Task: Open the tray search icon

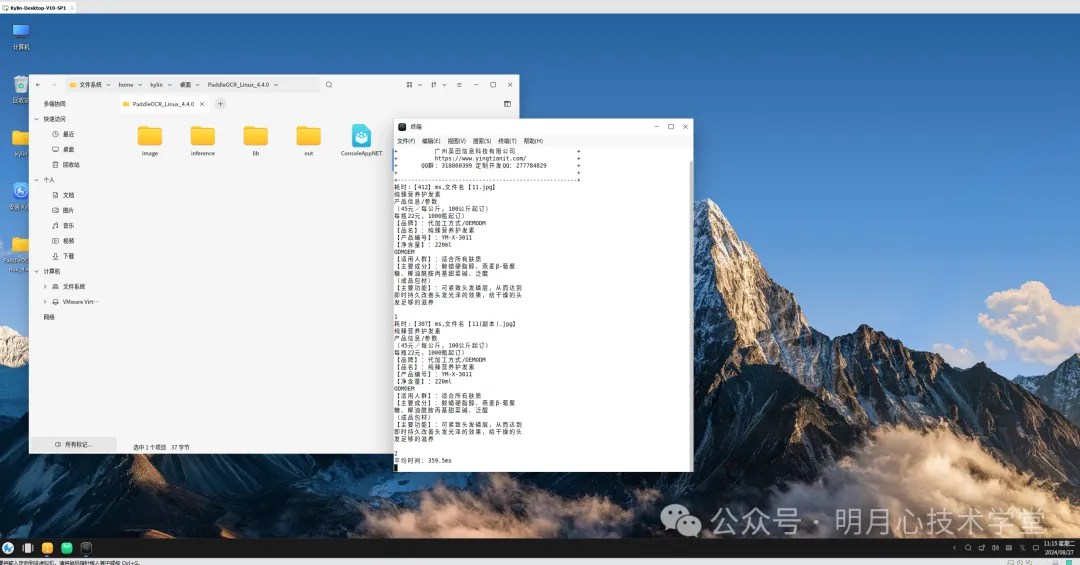Action: coord(968,548)
